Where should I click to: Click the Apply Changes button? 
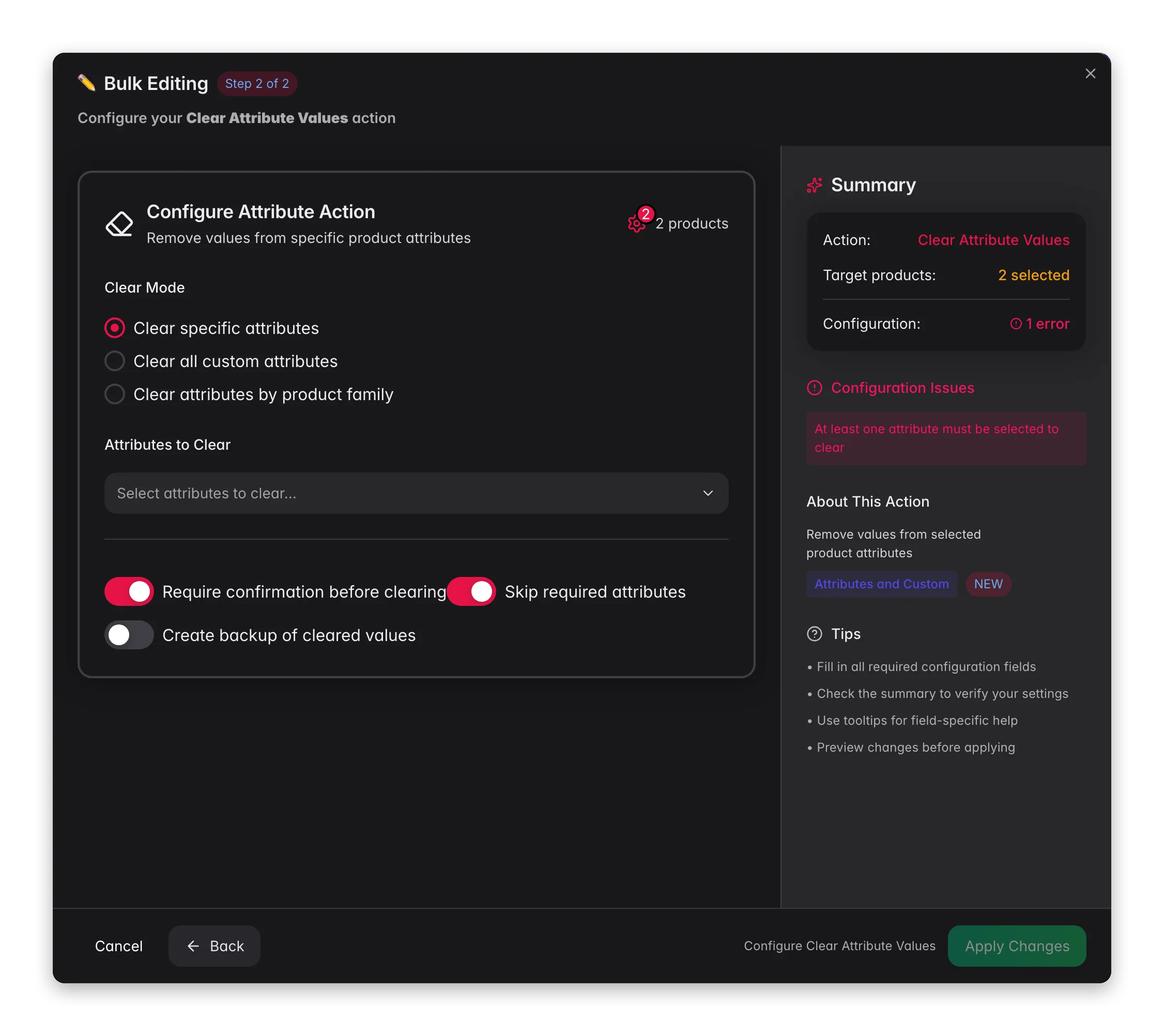click(x=1017, y=946)
